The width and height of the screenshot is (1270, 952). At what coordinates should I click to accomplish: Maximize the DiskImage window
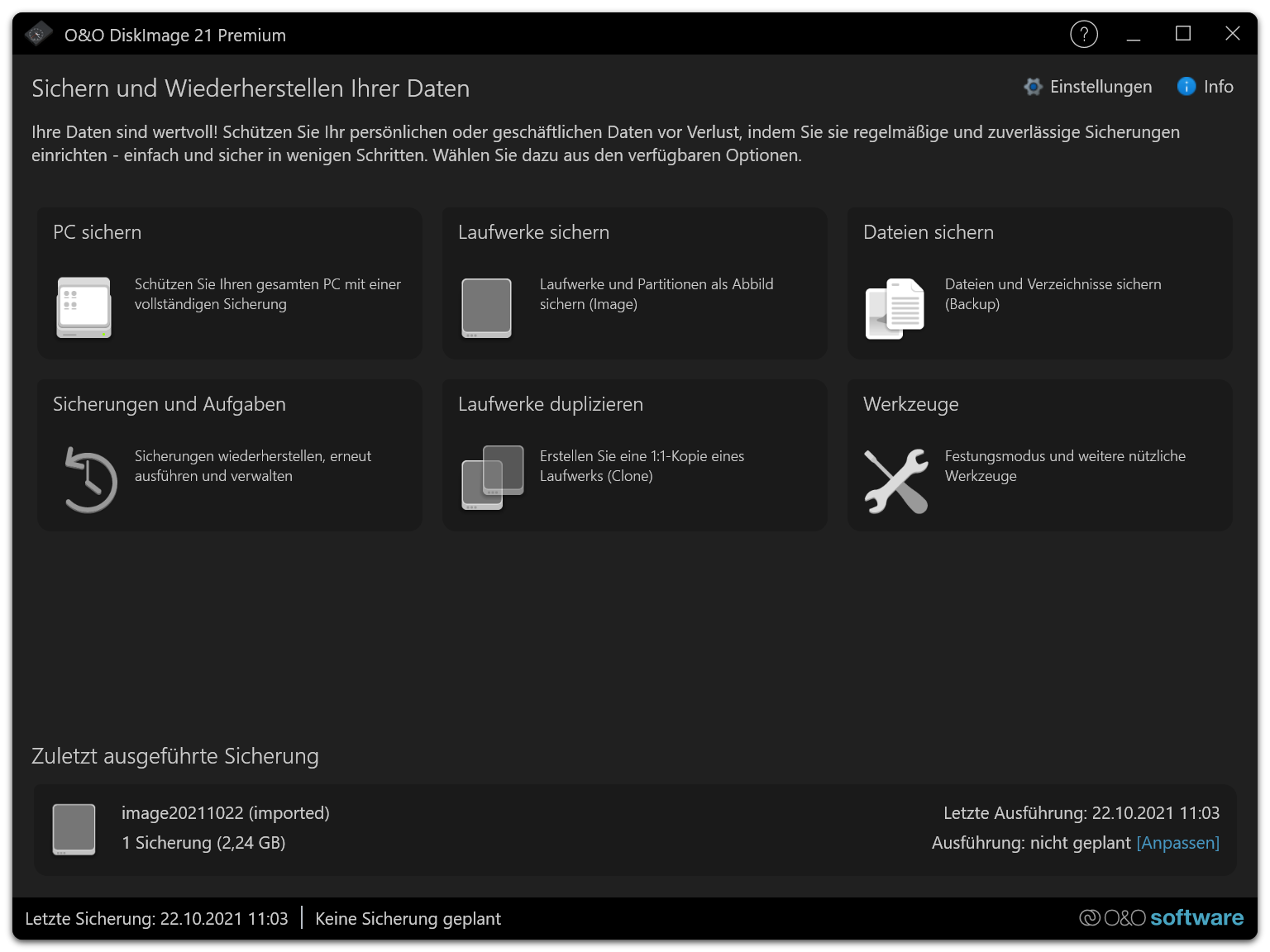pos(1183,34)
